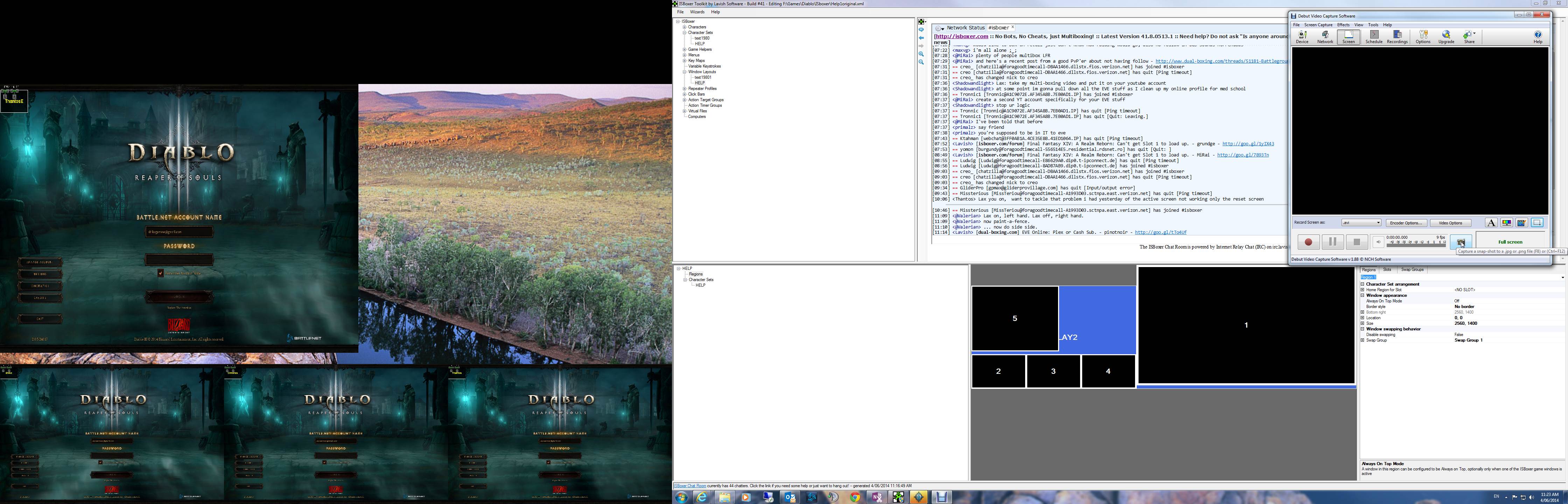
Task: Click the Full screen button in Debut
Action: point(1510,241)
